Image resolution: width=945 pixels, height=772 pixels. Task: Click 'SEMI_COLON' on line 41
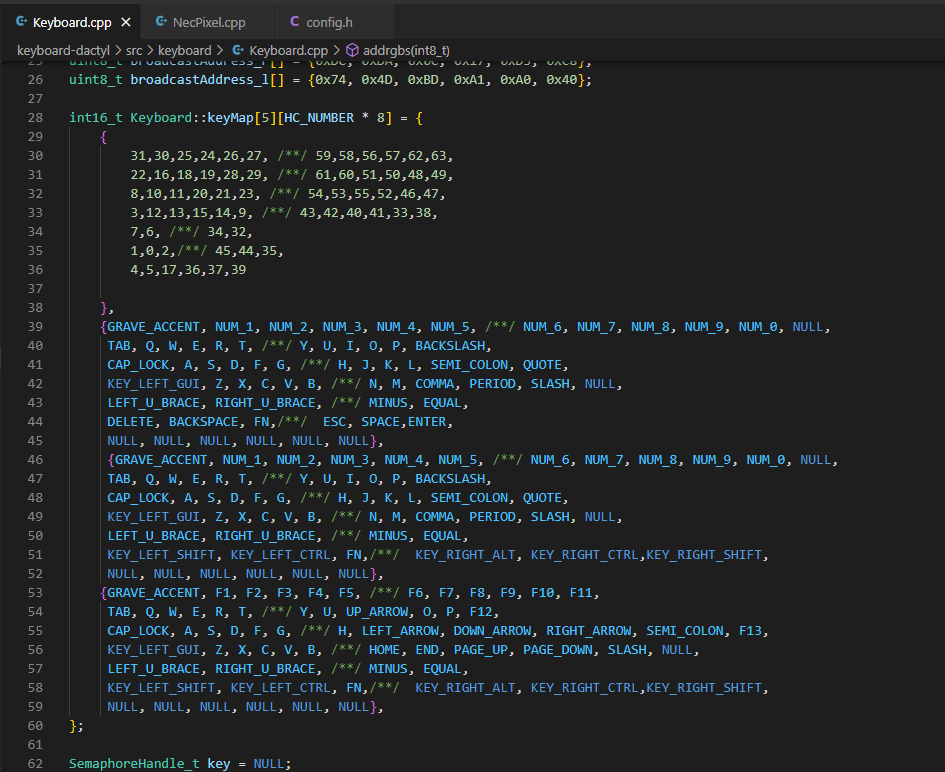(x=469, y=365)
